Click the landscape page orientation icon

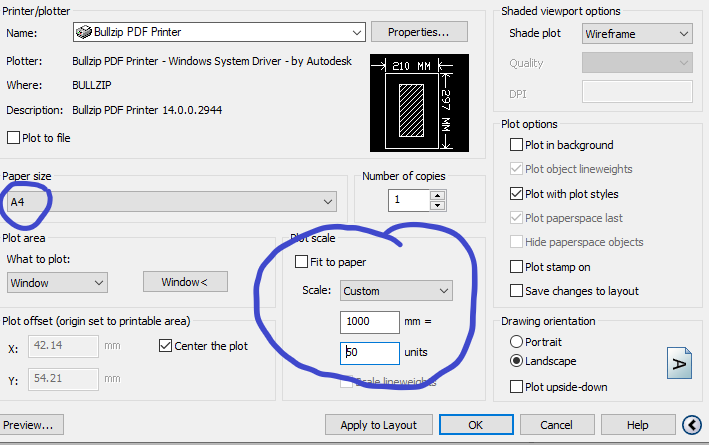[679, 363]
